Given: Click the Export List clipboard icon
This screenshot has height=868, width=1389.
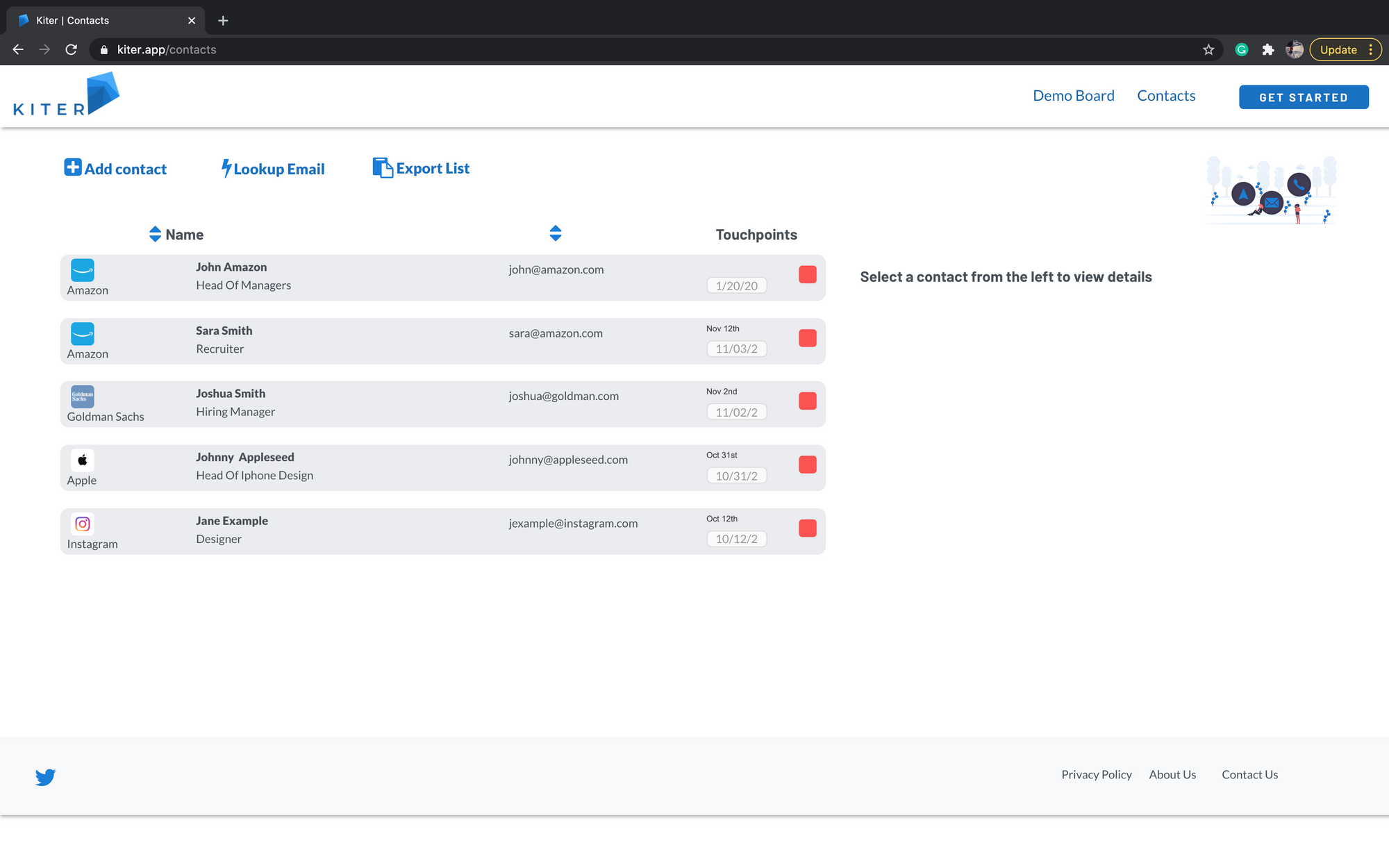Looking at the screenshot, I should pyautogui.click(x=382, y=167).
